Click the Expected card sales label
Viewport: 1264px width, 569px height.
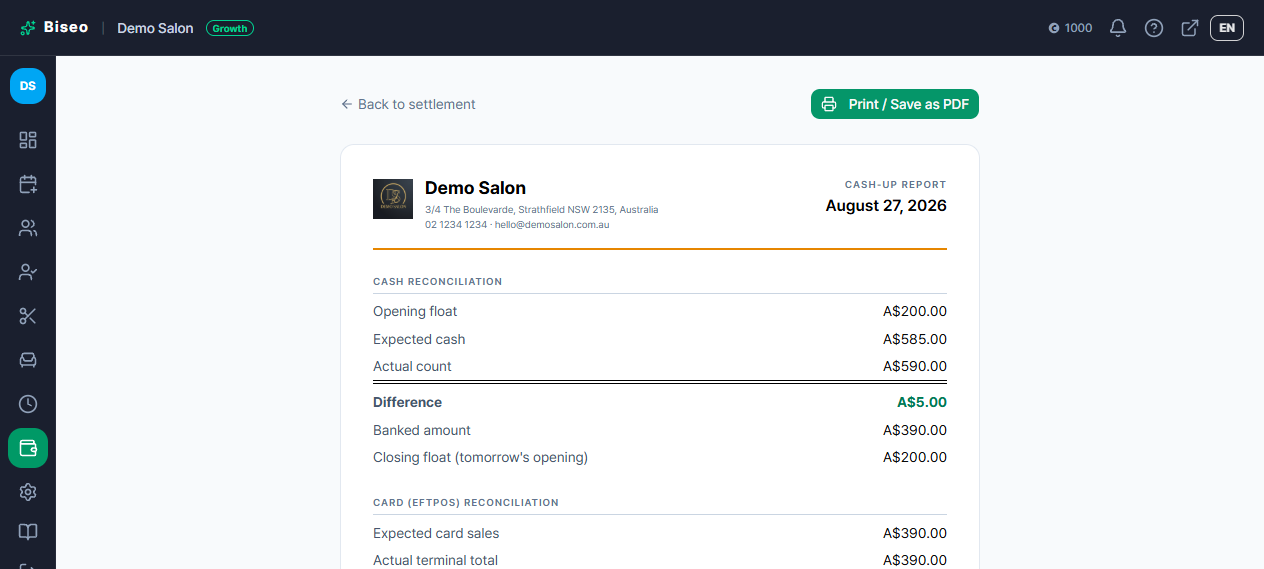point(436,533)
